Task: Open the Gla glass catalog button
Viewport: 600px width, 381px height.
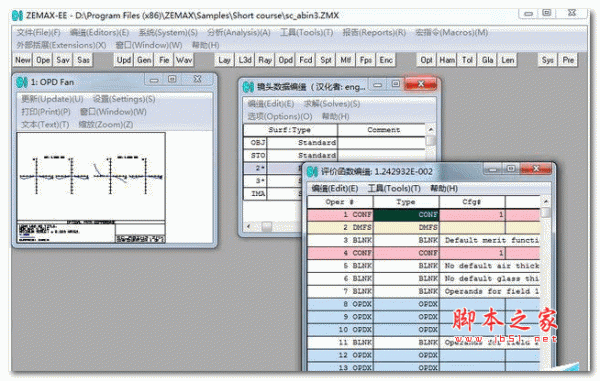Action: 487,60
